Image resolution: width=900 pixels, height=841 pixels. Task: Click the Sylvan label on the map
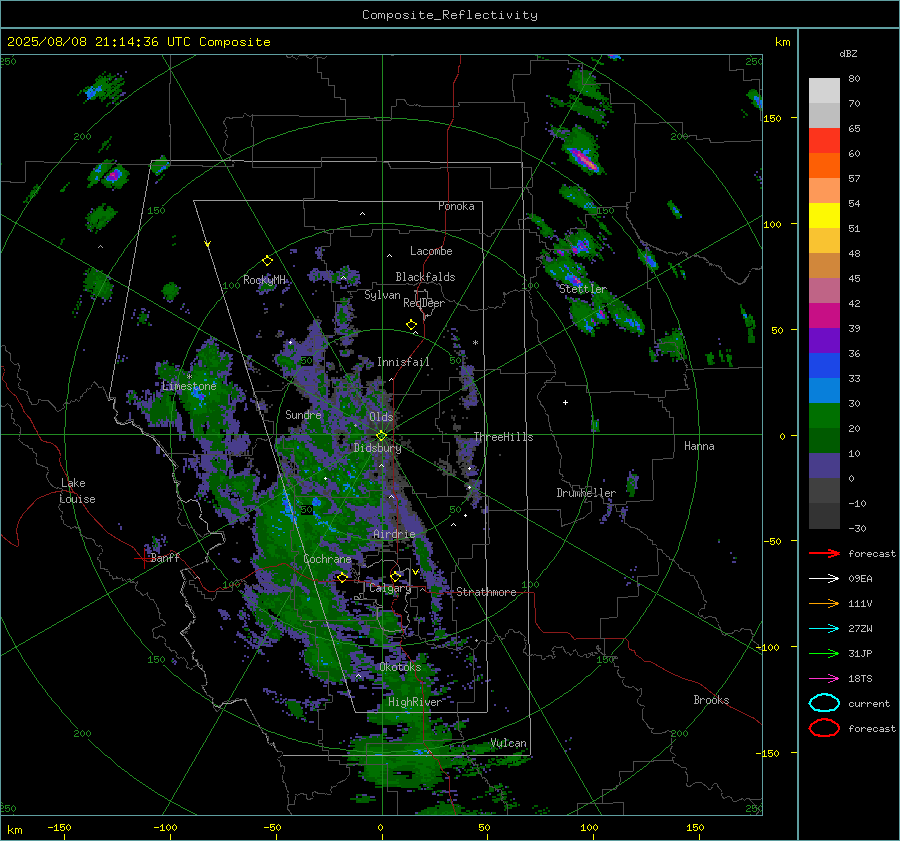point(382,295)
